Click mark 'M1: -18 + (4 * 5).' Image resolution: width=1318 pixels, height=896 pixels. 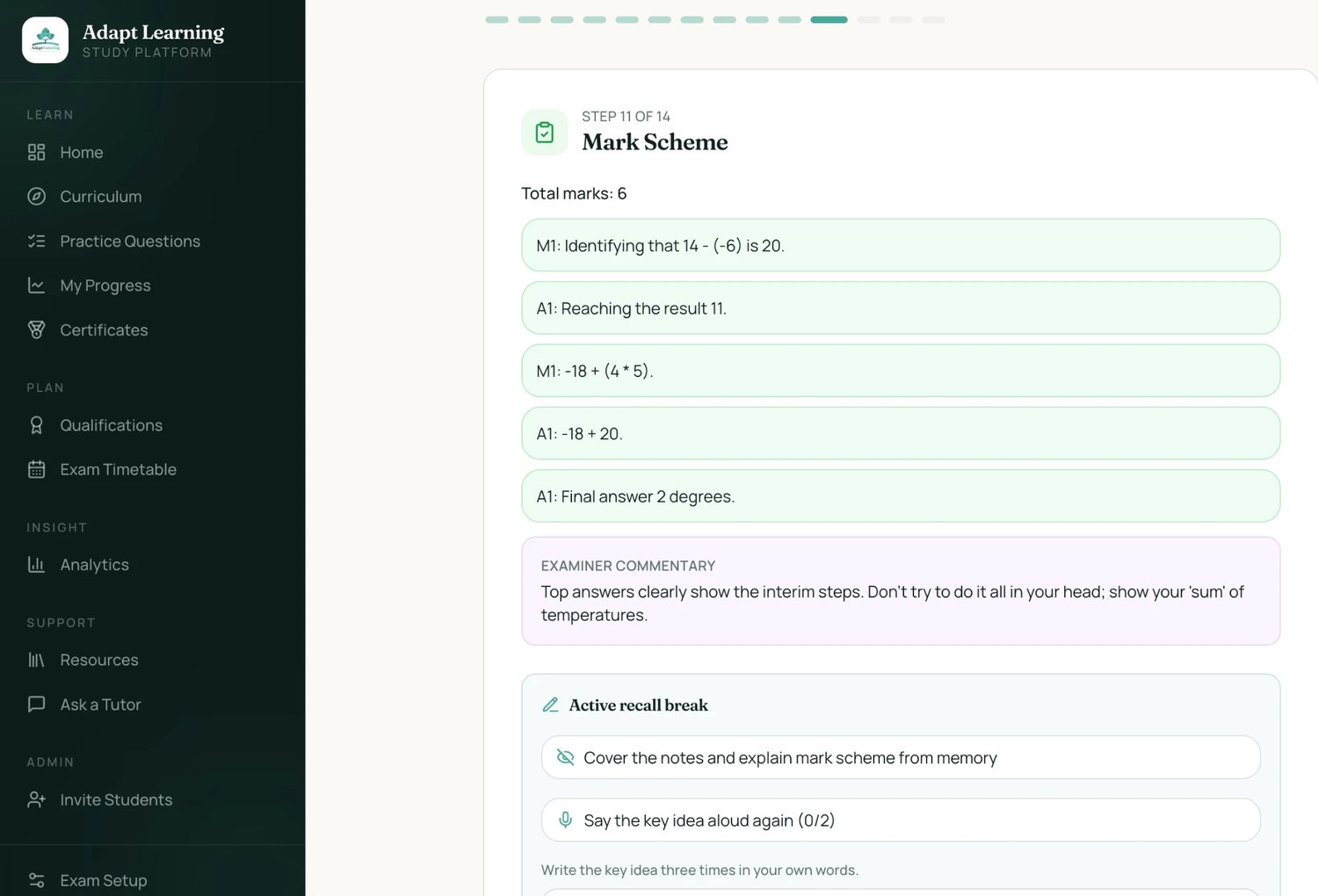click(x=901, y=371)
